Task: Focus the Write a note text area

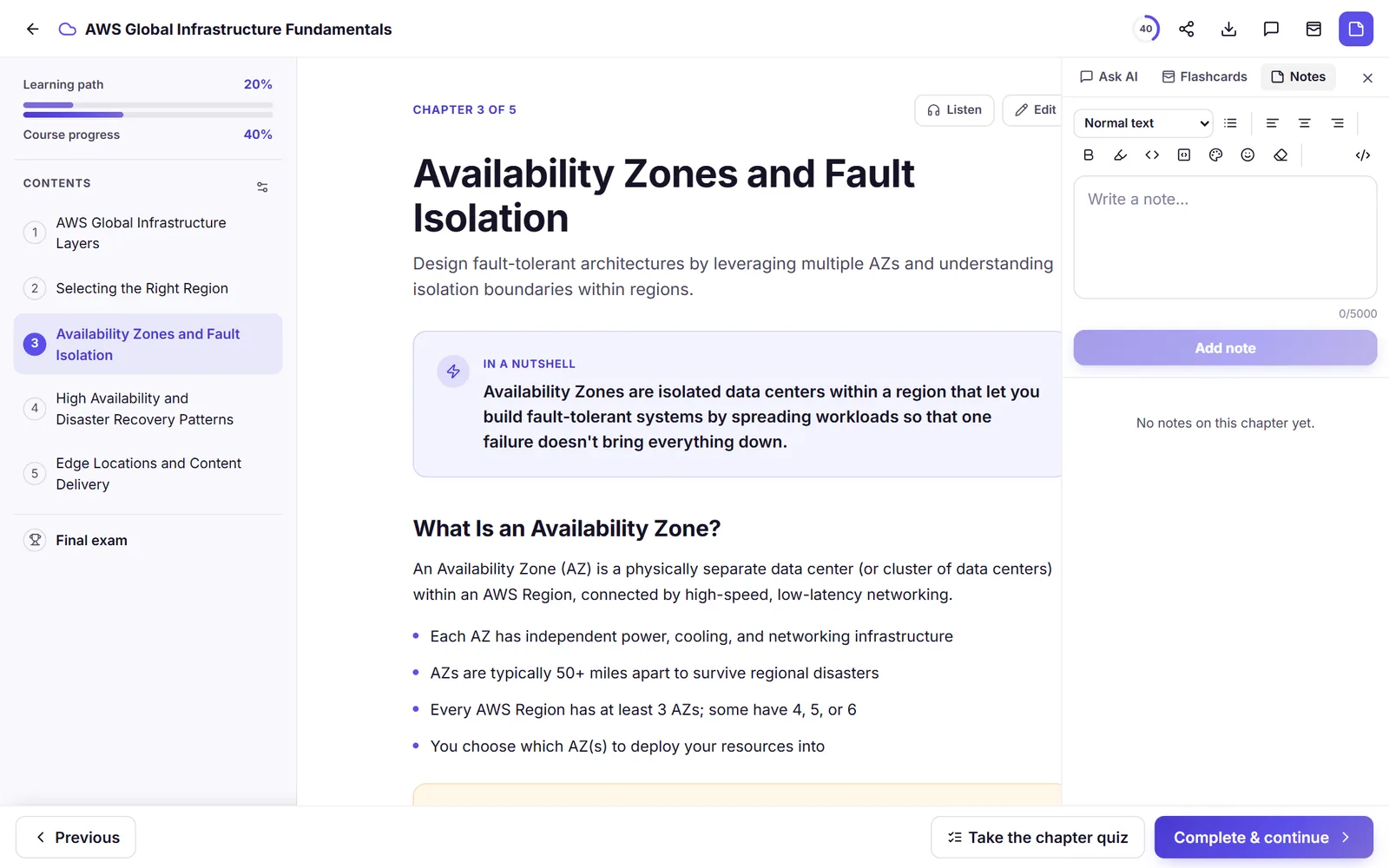Action: pos(1225,238)
